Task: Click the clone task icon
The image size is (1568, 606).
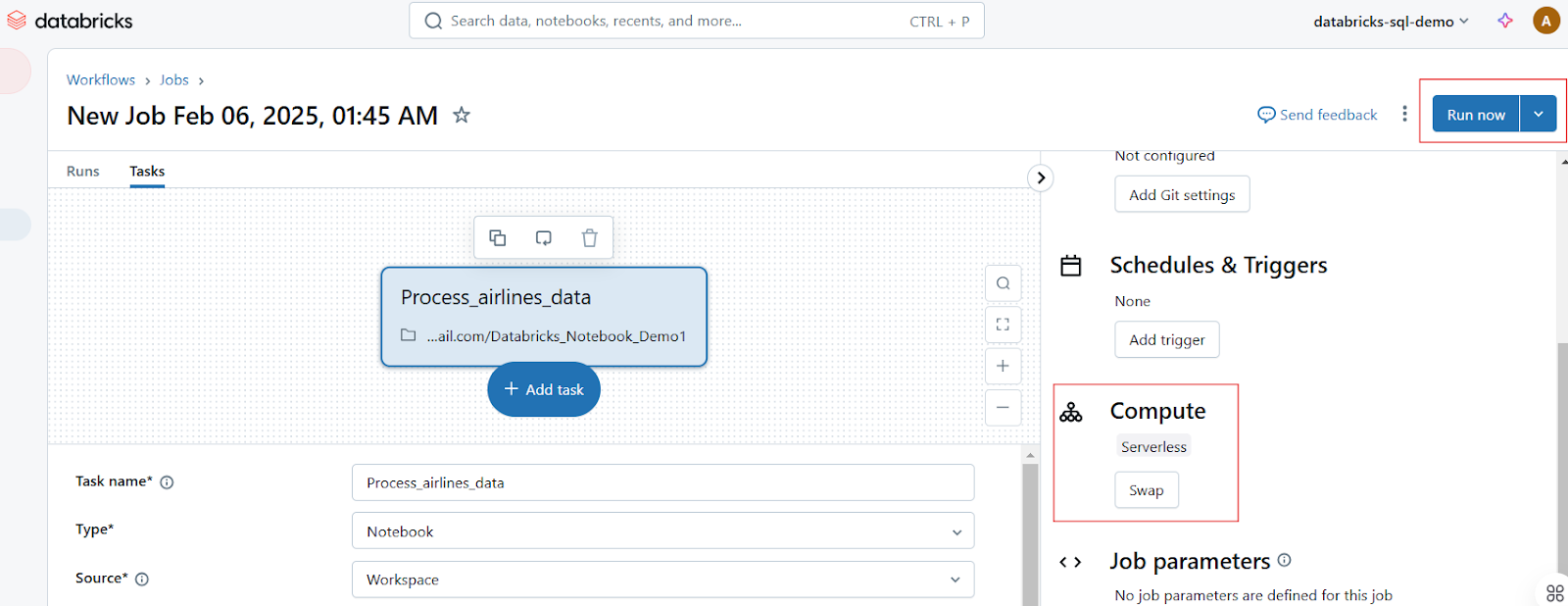Action: click(x=498, y=238)
